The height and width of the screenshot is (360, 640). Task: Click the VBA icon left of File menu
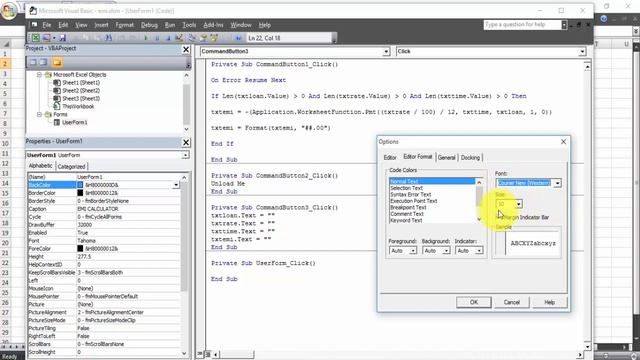[x=34, y=25]
